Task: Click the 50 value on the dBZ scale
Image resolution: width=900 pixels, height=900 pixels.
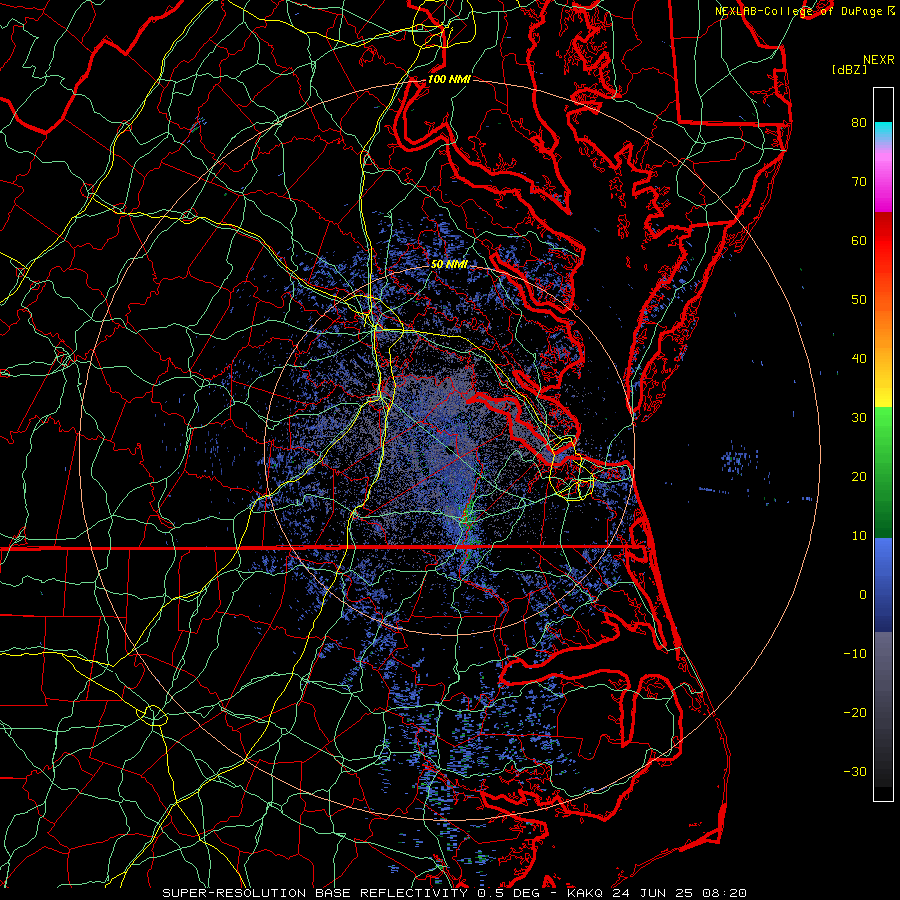Action: (859, 300)
